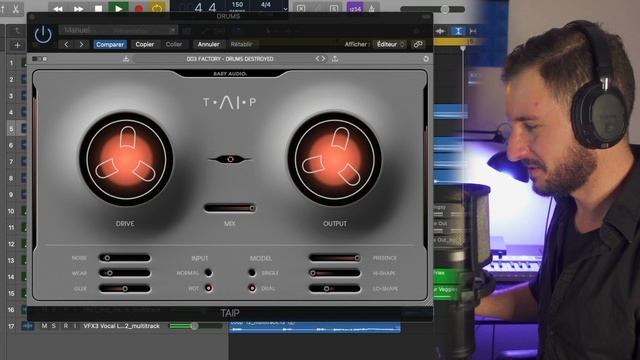This screenshot has height=360, width=640.
Task: Click the highlighted blue tool icon above the ruler
Action: point(458,31)
